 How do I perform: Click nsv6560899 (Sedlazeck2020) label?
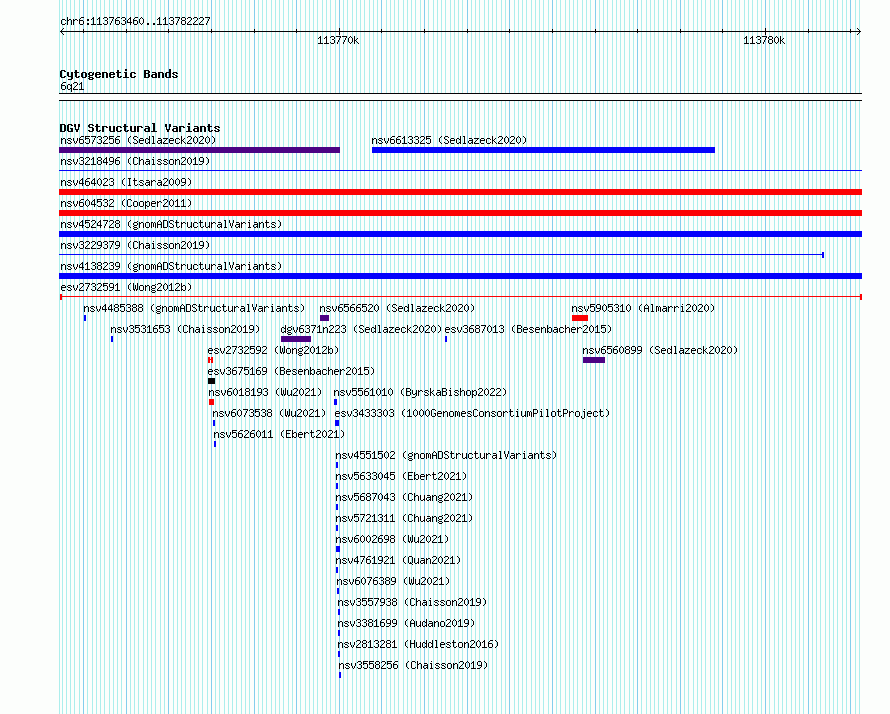(x=660, y=350)
